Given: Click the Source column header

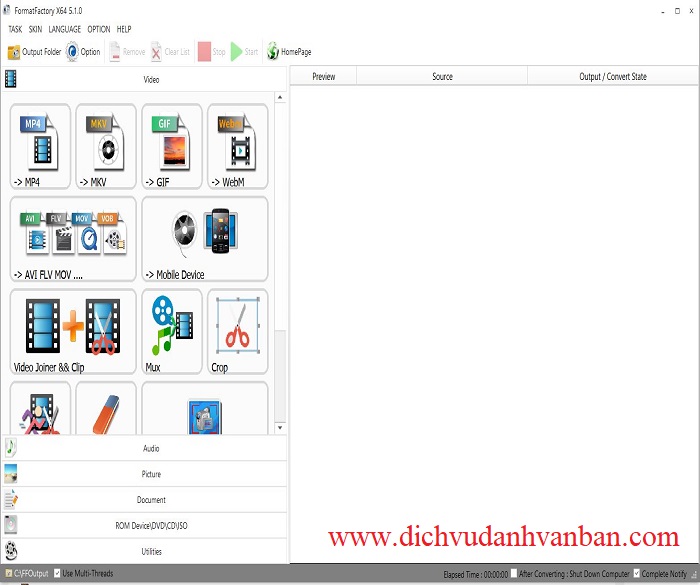Looking at the screenshot, I should [x=442, y=76].
